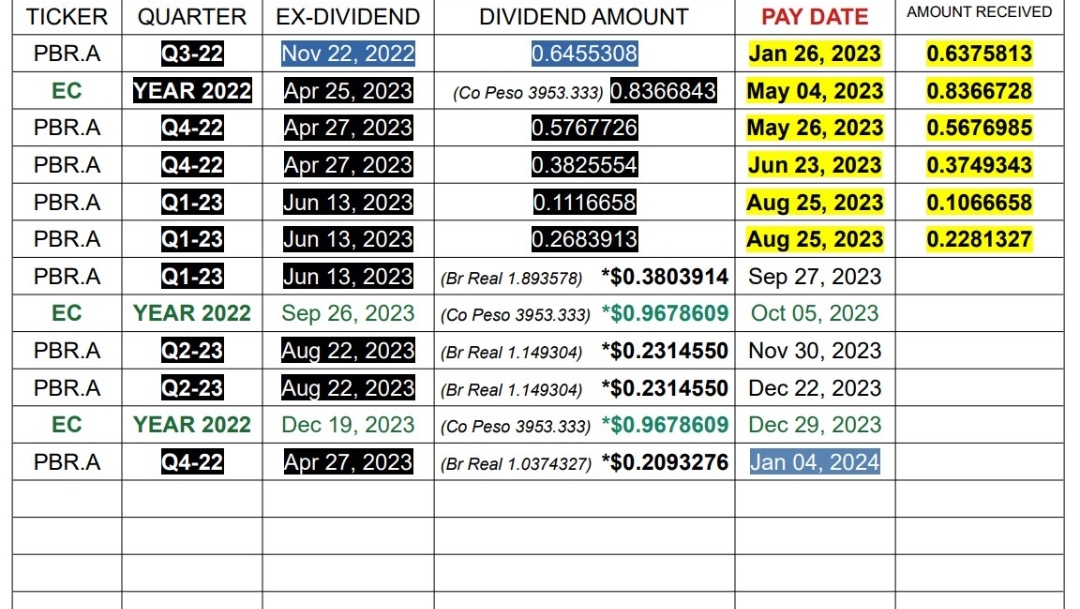The height and width of the screenshot is (609, 1080).
Task: Click the QUARTER column header
Action: [x=192, y=17]
